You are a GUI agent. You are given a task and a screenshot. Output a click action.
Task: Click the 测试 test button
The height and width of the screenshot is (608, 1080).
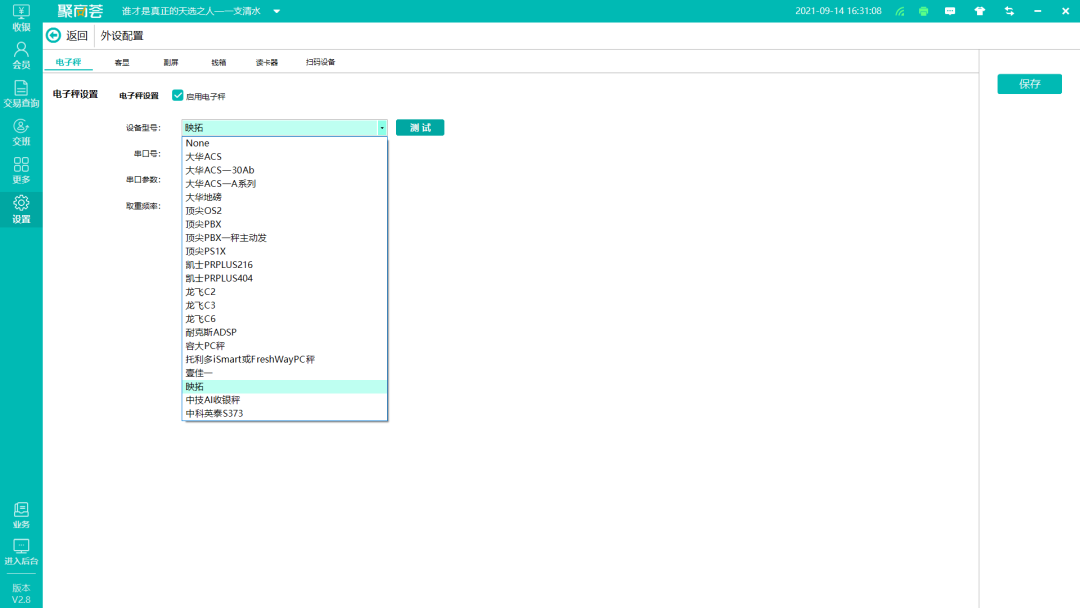419,127
